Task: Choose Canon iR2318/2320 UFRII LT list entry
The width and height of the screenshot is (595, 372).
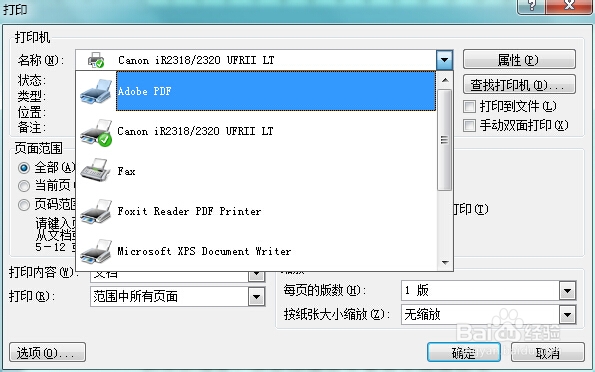Action: 276,131
